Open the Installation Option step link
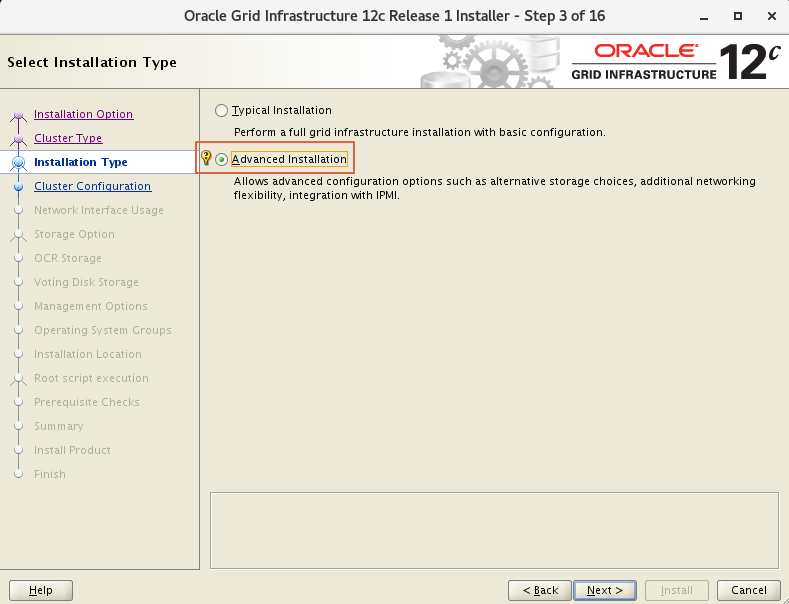 pyautogui.click(x=83, y=114)
